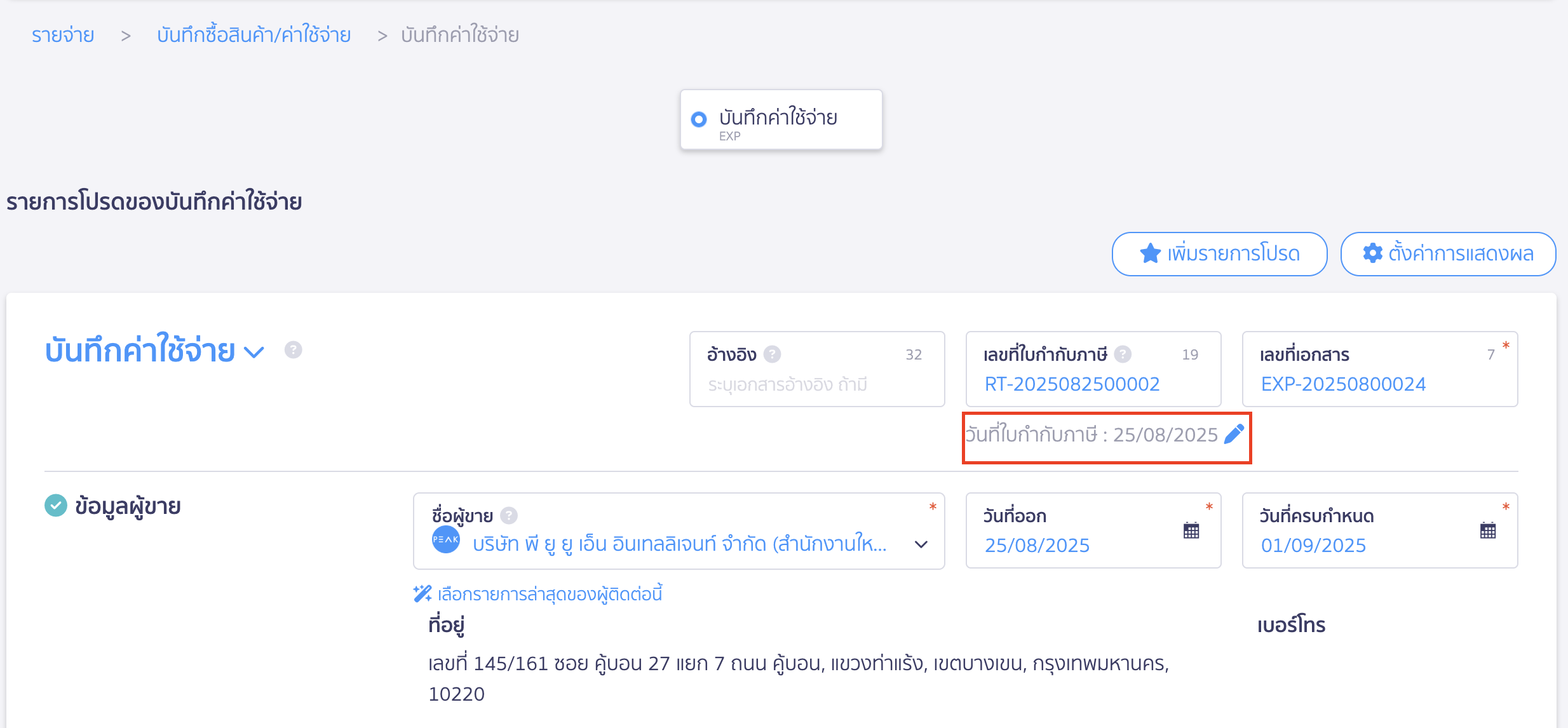Screen dimensions: 1568x728
Task: Click the PEAK logo in the vendor field
Action: point(446,540)
